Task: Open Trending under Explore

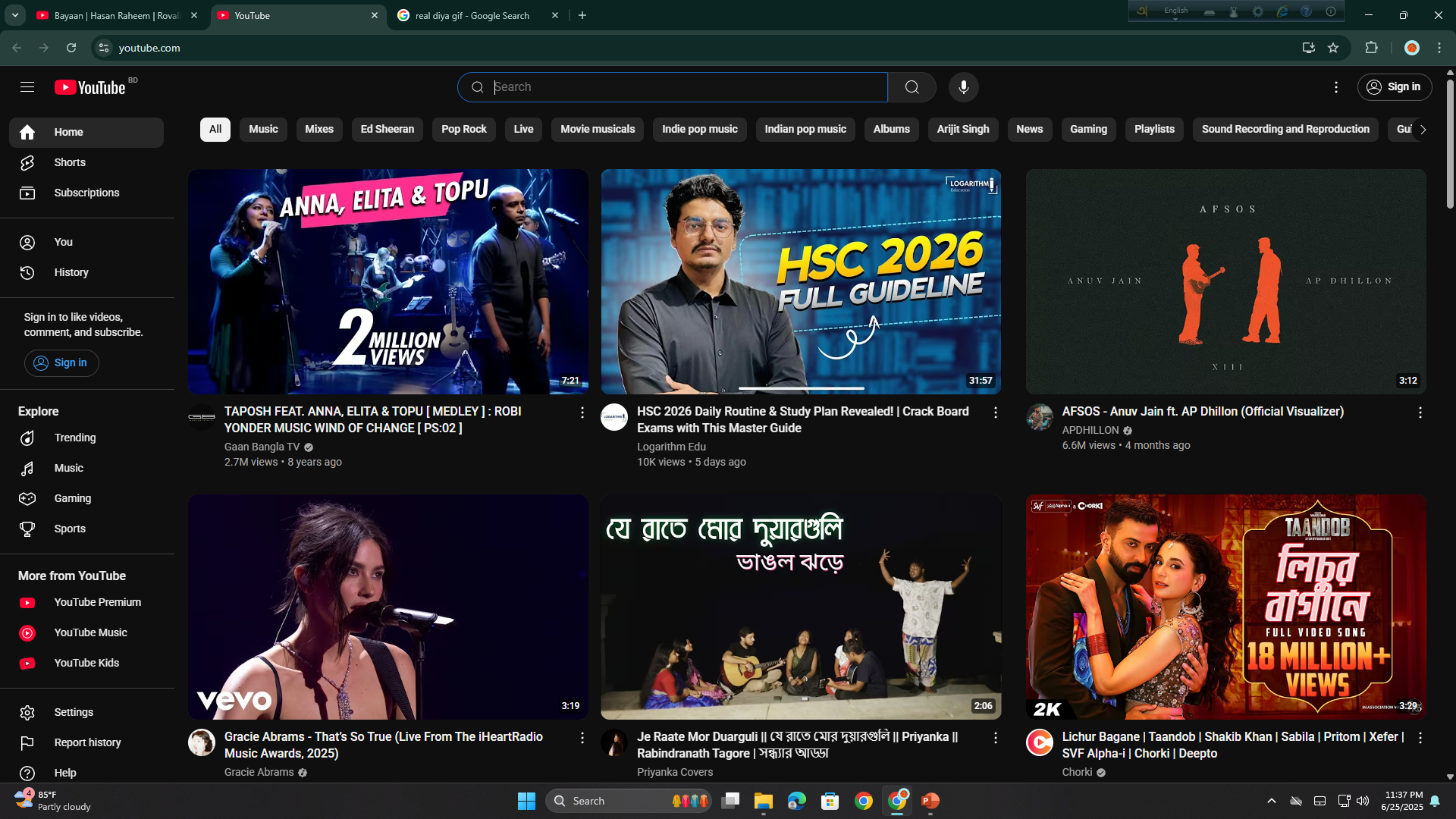Action: tap(86, 438)
